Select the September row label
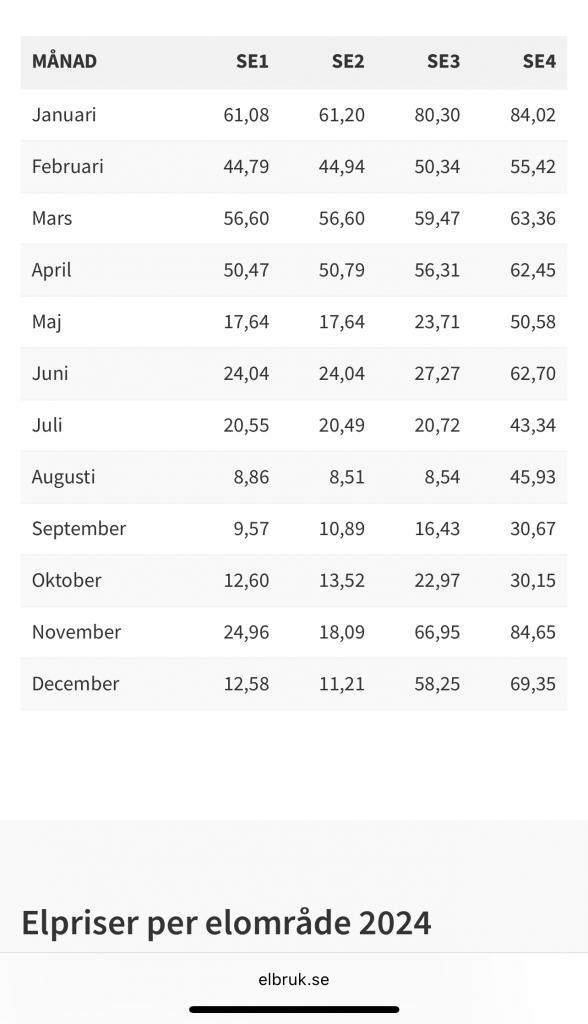 79,529
